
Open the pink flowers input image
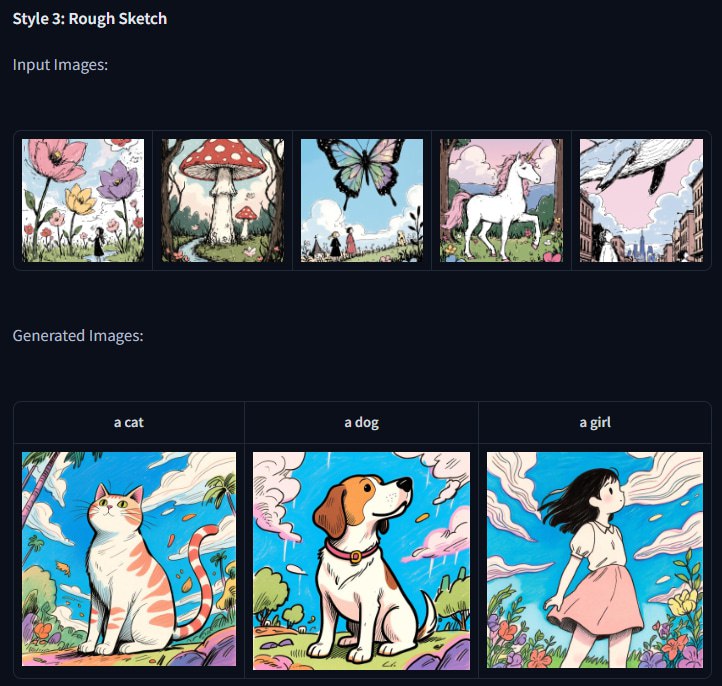tap(83, 200)
